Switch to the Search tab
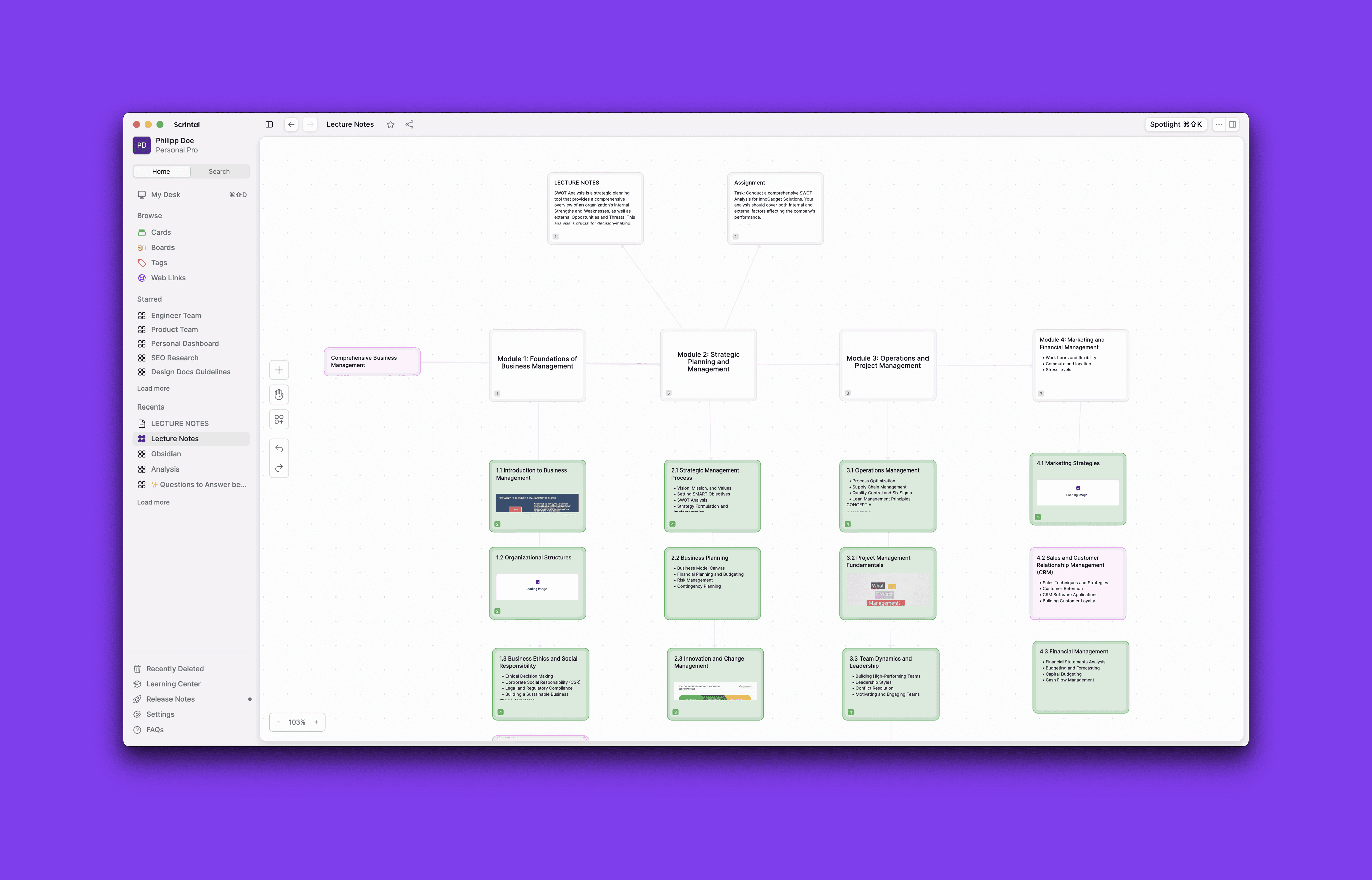Screen dimensions: 1372x880 pyautogui.click(x=219, y=172)
